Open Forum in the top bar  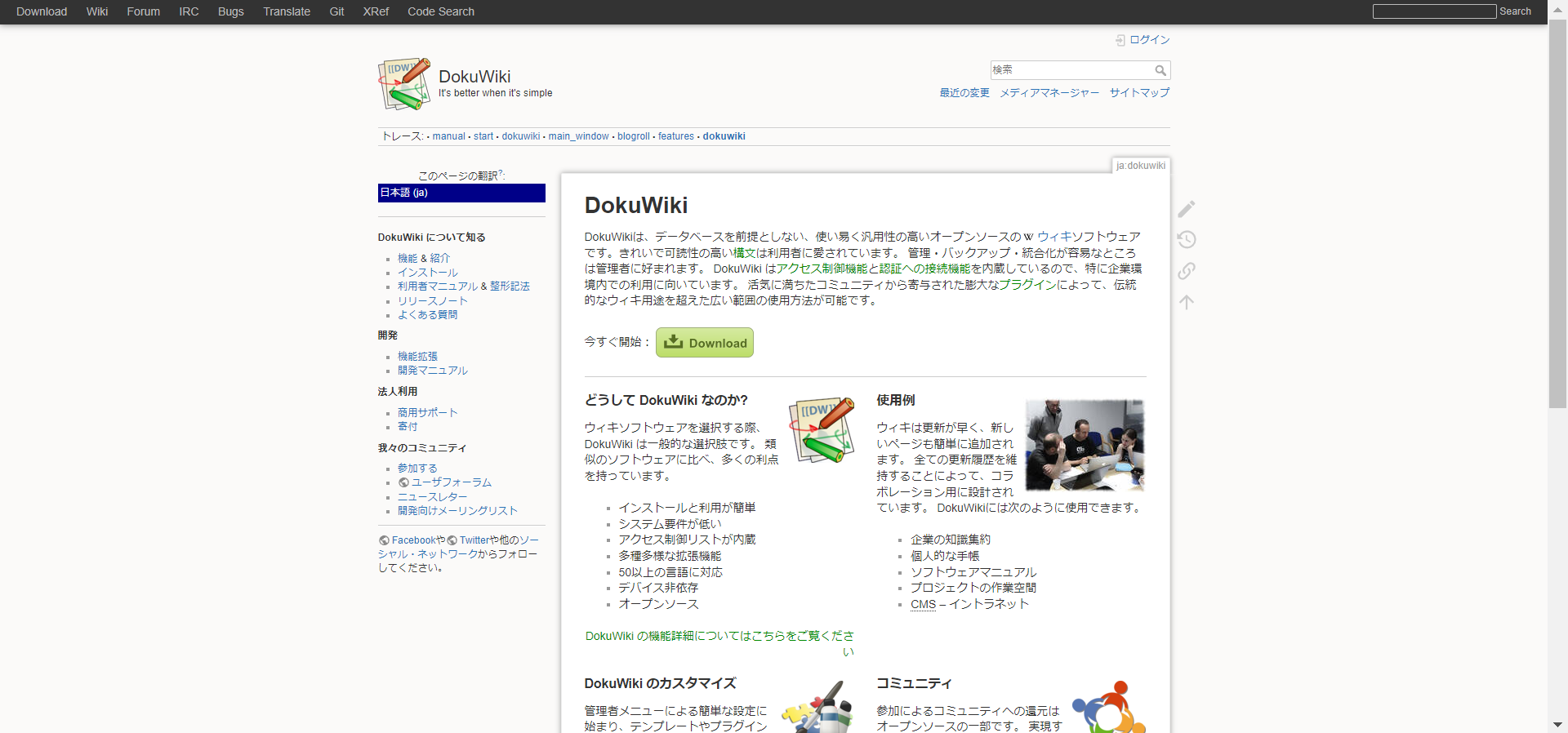coord(143,11)
